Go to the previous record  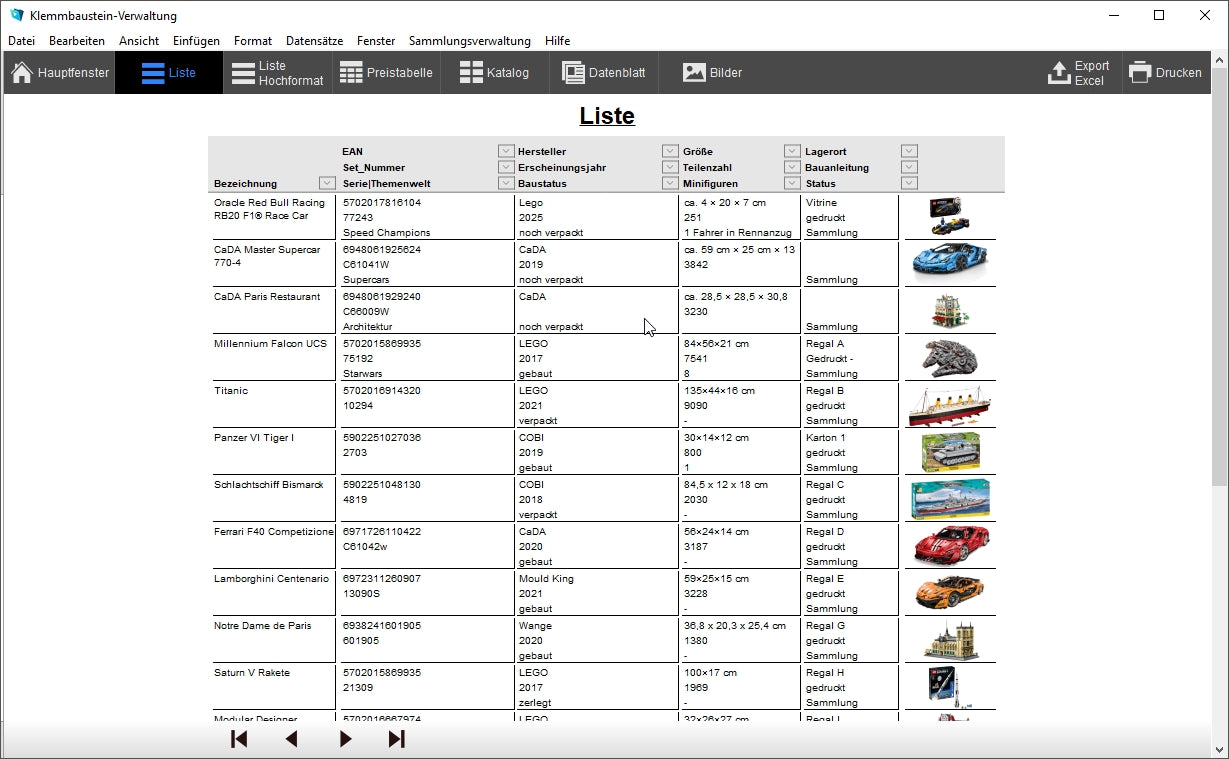click(x=292, y=739)
